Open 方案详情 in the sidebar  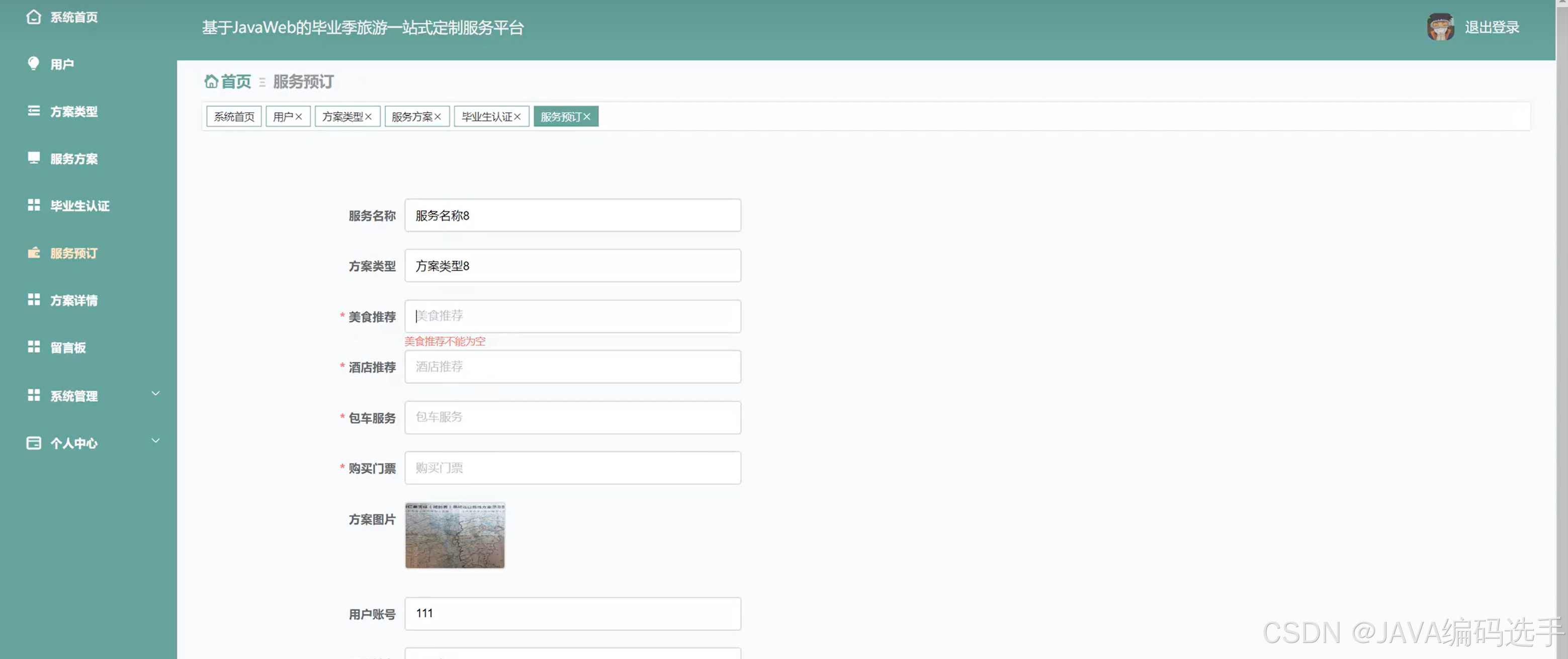[73, 300]
